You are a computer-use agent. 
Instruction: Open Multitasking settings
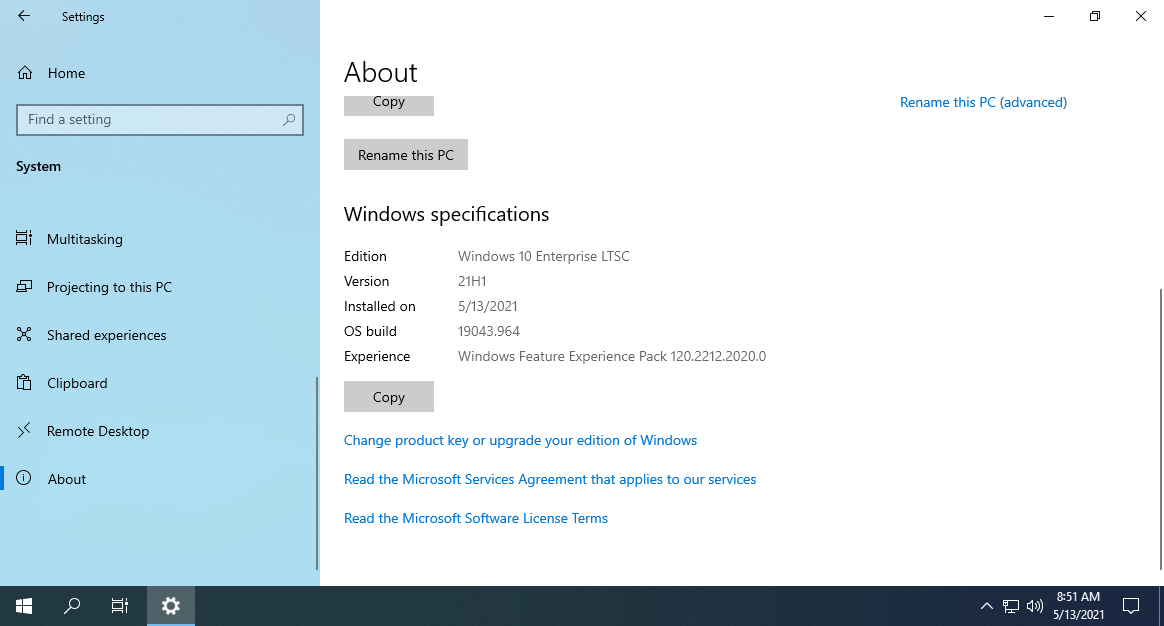(85, 239)
